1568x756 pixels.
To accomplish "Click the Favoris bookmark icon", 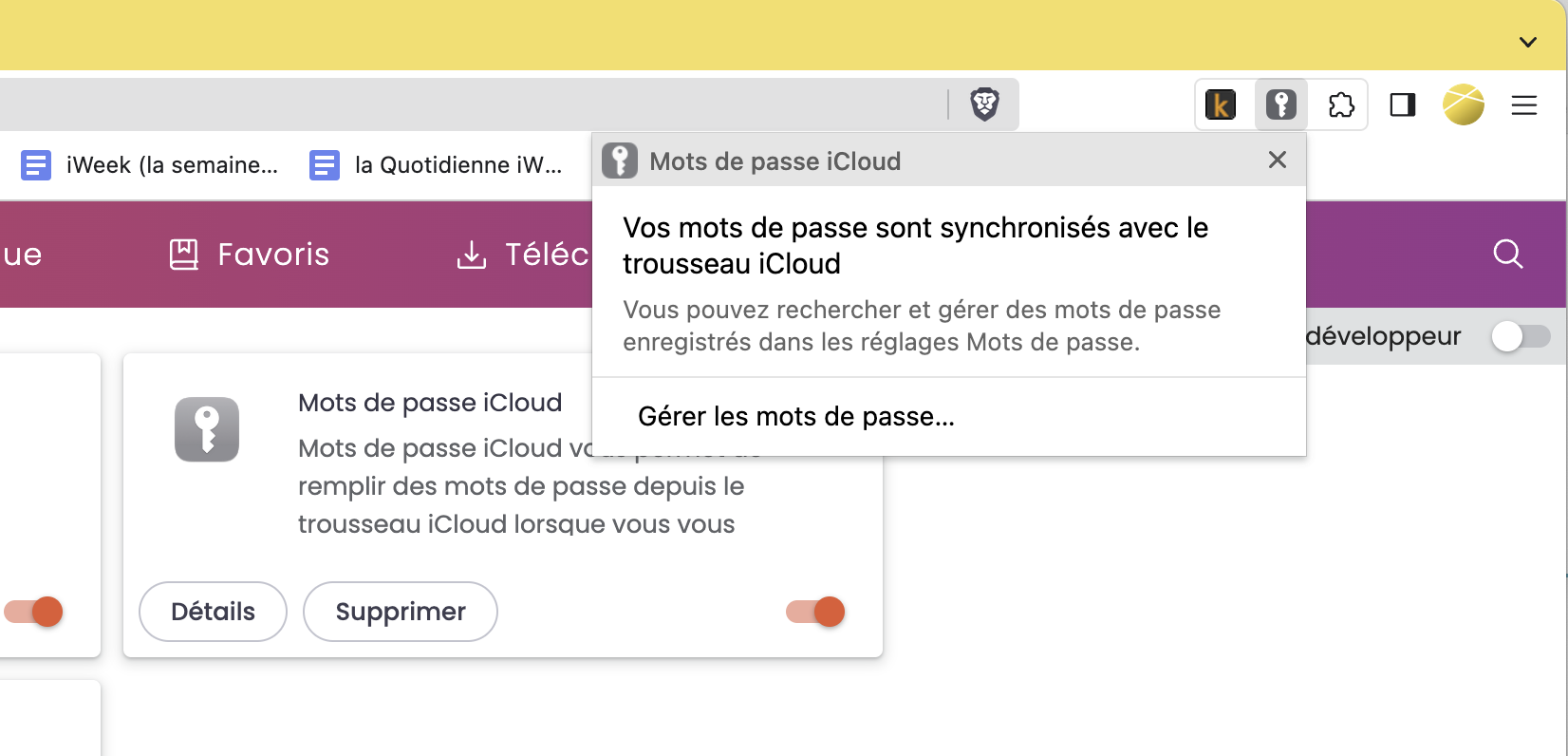I will [x=184, y=255].
